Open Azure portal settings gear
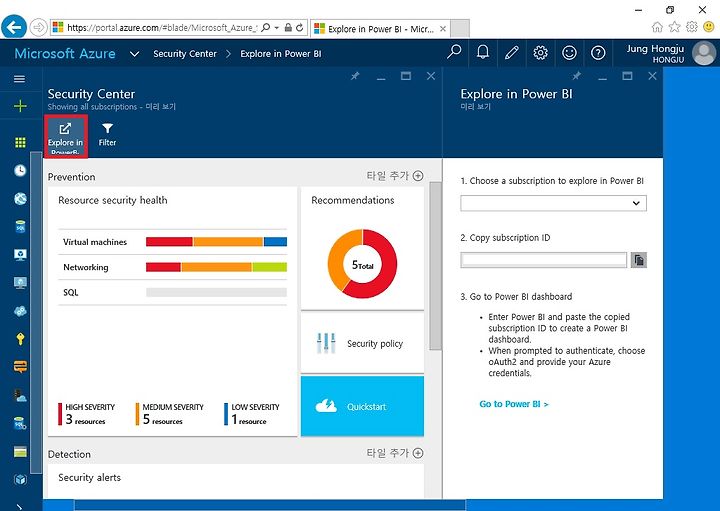This screenshot has height=511, width=720. pyautogui.click(x=540, y=53)
